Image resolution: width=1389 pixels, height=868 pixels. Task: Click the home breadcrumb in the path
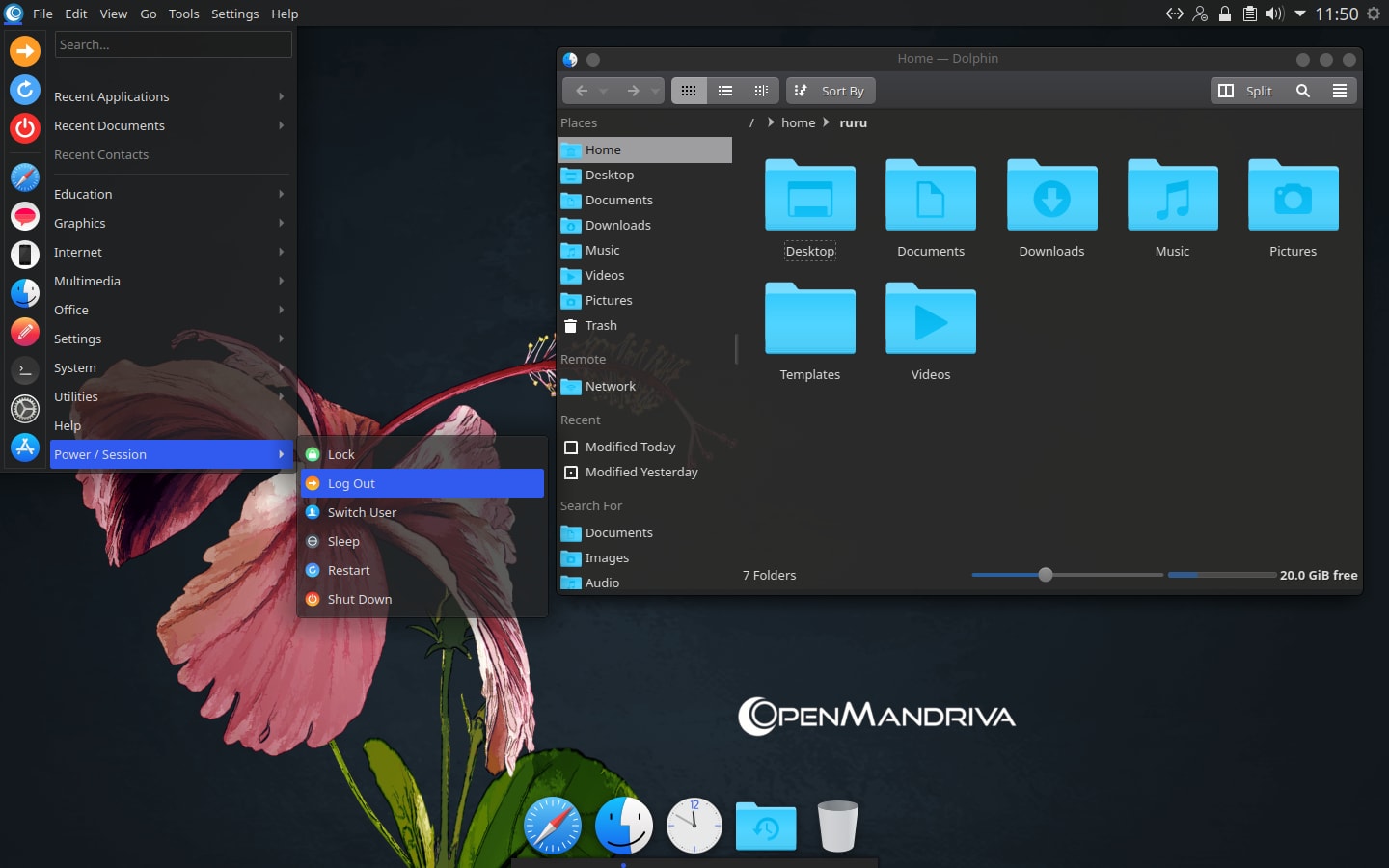tap(798, 122)
